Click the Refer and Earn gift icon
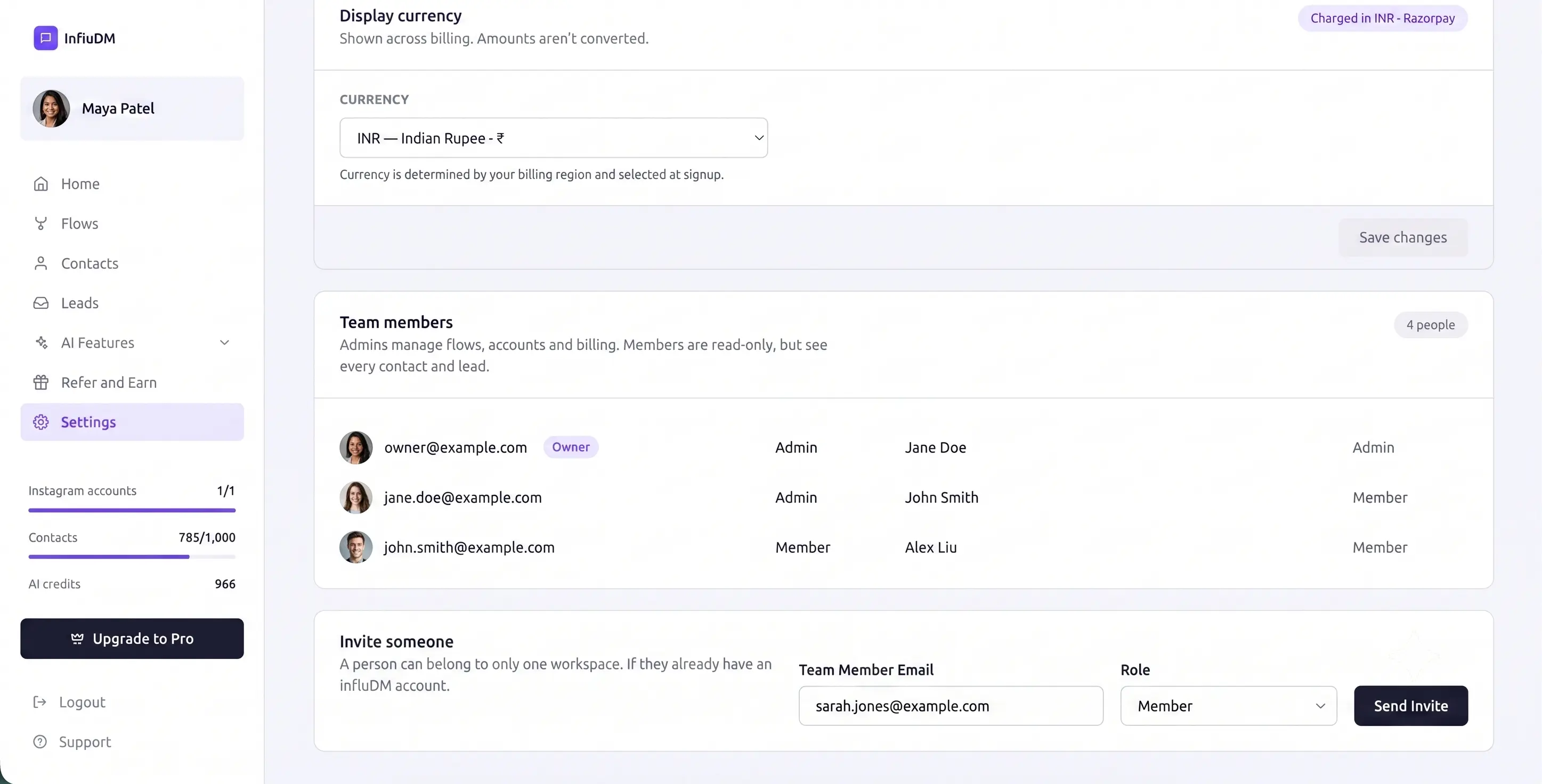The image size is (1542, 784). click(x=40, y=382)
